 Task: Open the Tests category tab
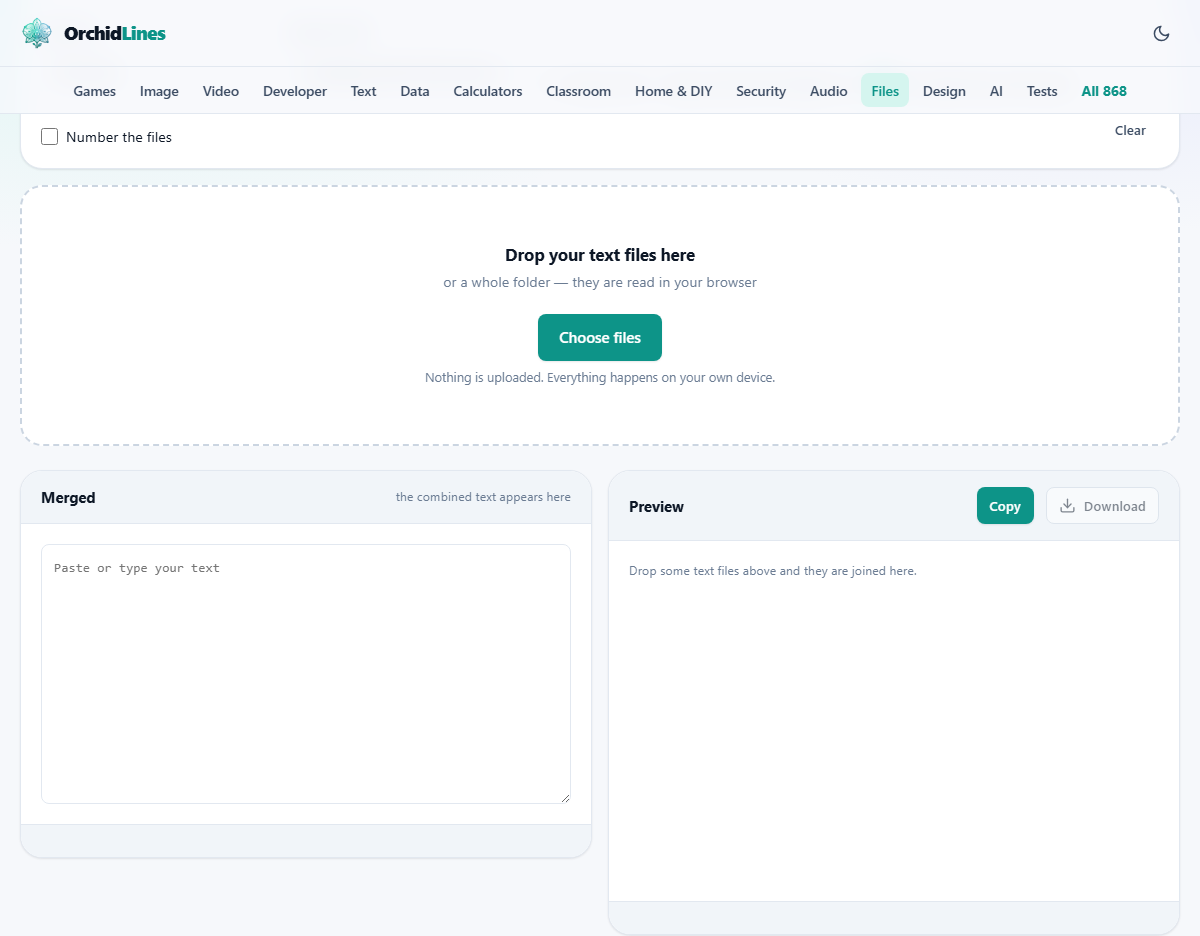pyautogui.click(x=1042, y=91)
